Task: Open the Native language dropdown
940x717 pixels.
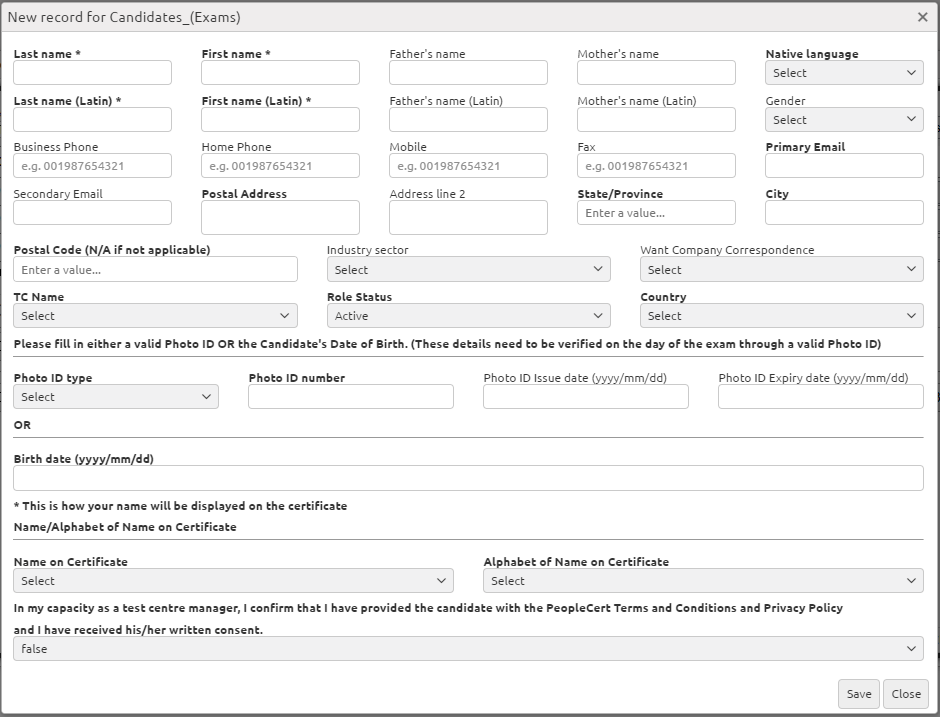Action: 844,73
